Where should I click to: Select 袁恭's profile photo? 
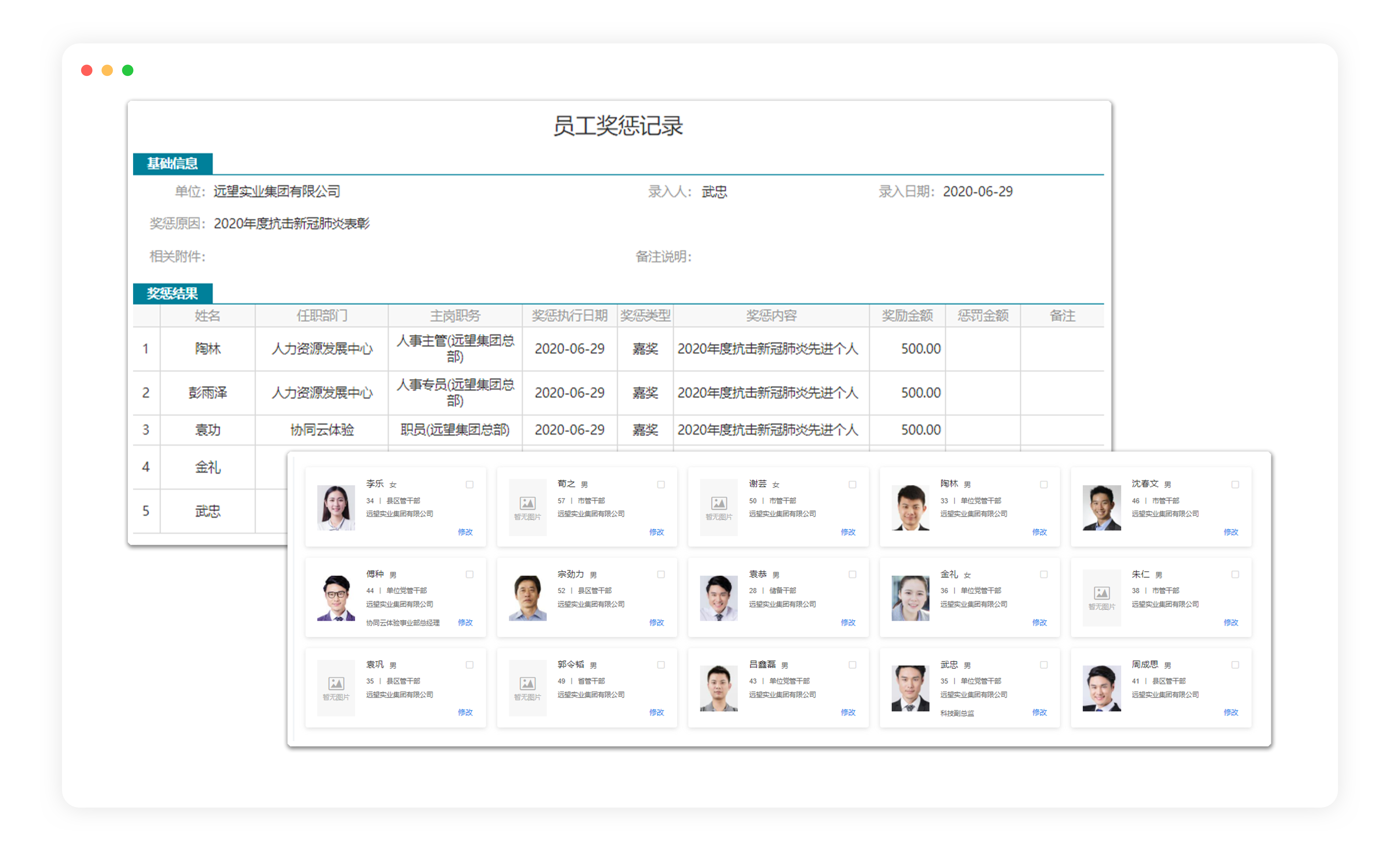(719, 598)
